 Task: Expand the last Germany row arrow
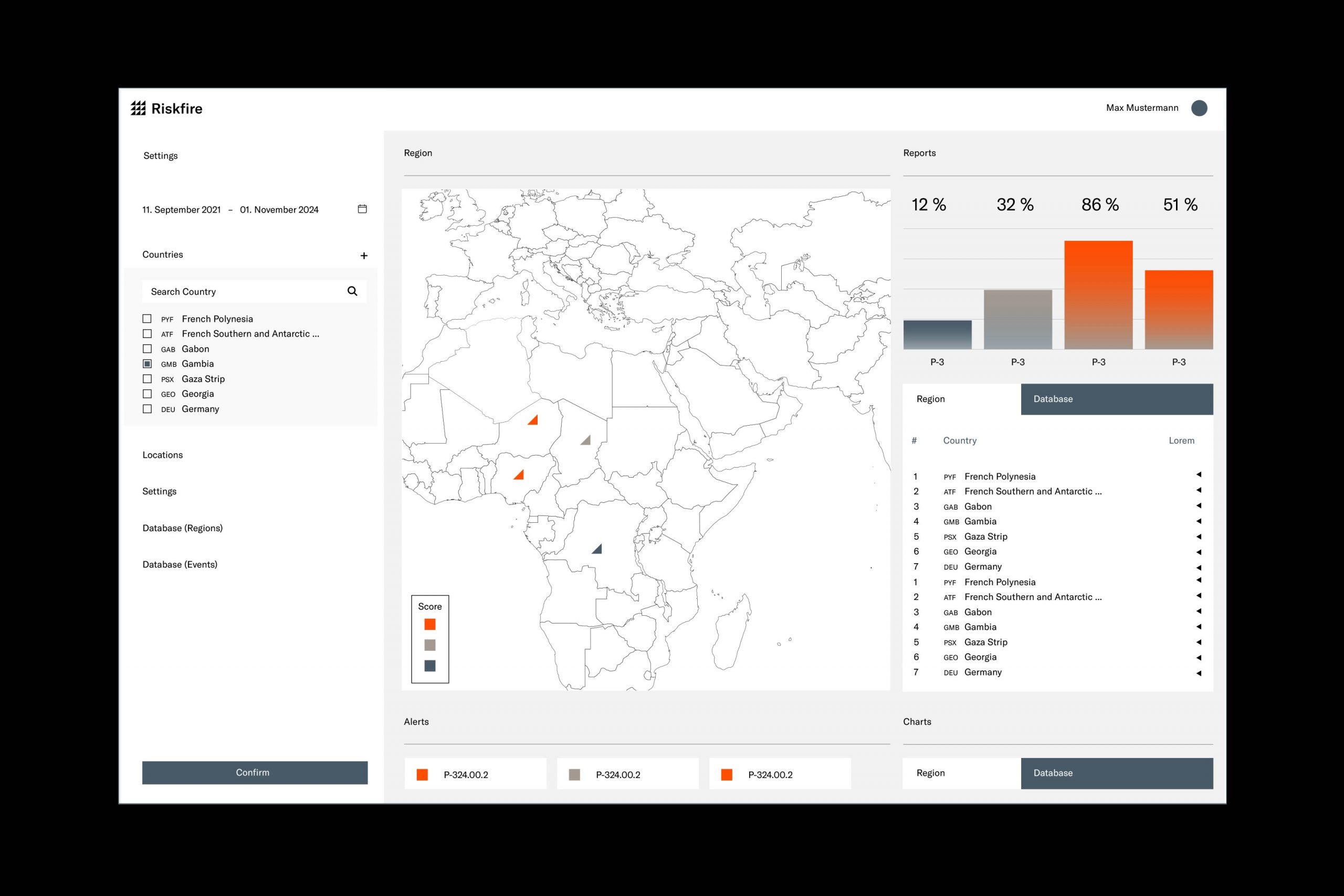point(1199,673)
